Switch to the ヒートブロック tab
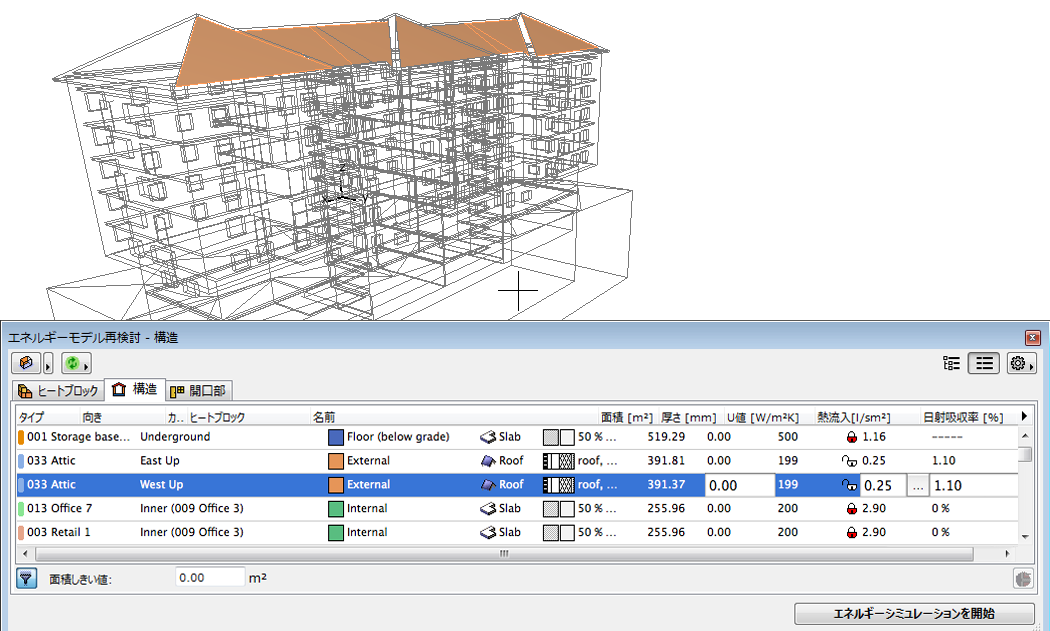This screenshot has height=631, width=1050. (58, 391)
